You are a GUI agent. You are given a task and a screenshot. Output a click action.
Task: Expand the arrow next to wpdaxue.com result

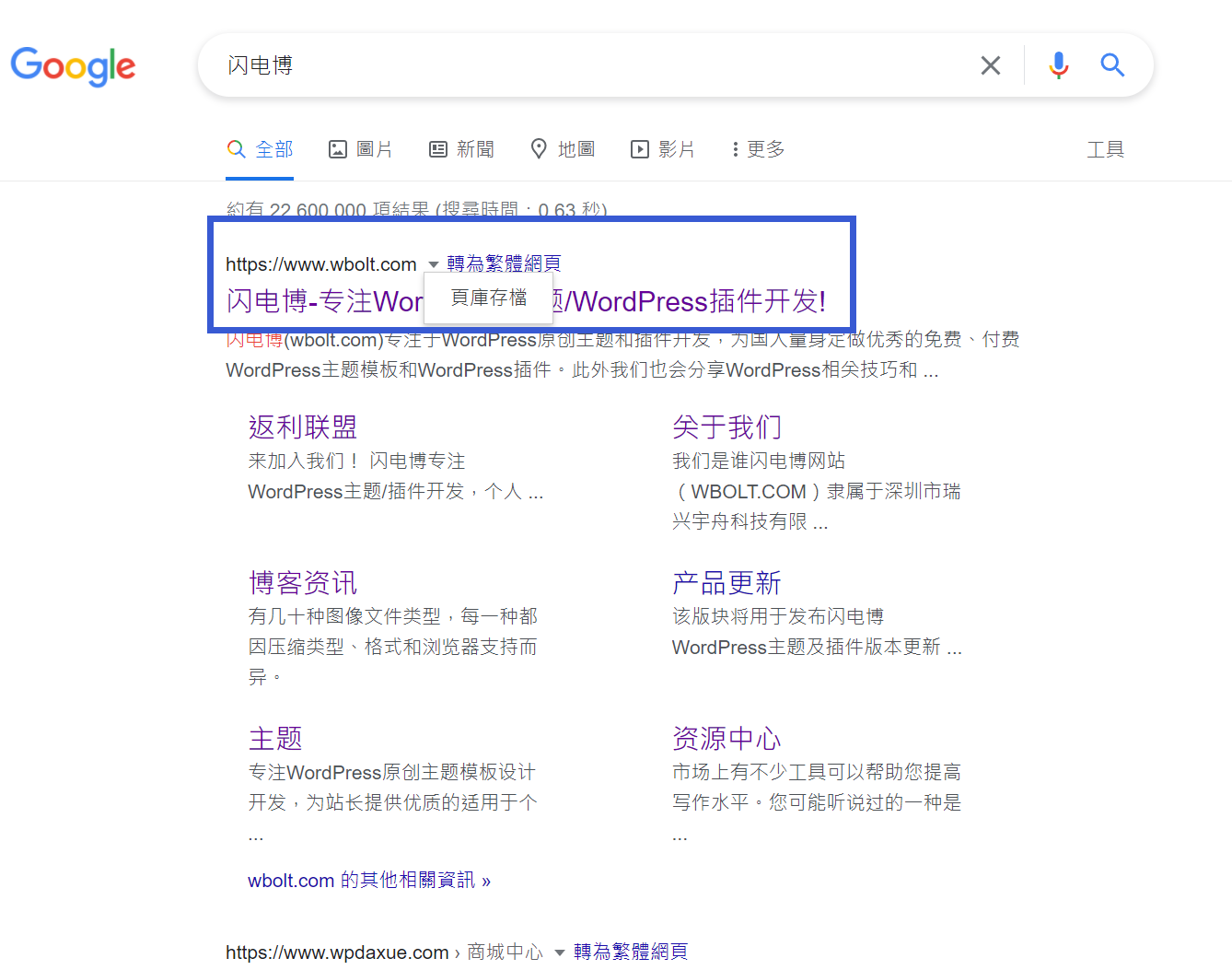(559, 953)
